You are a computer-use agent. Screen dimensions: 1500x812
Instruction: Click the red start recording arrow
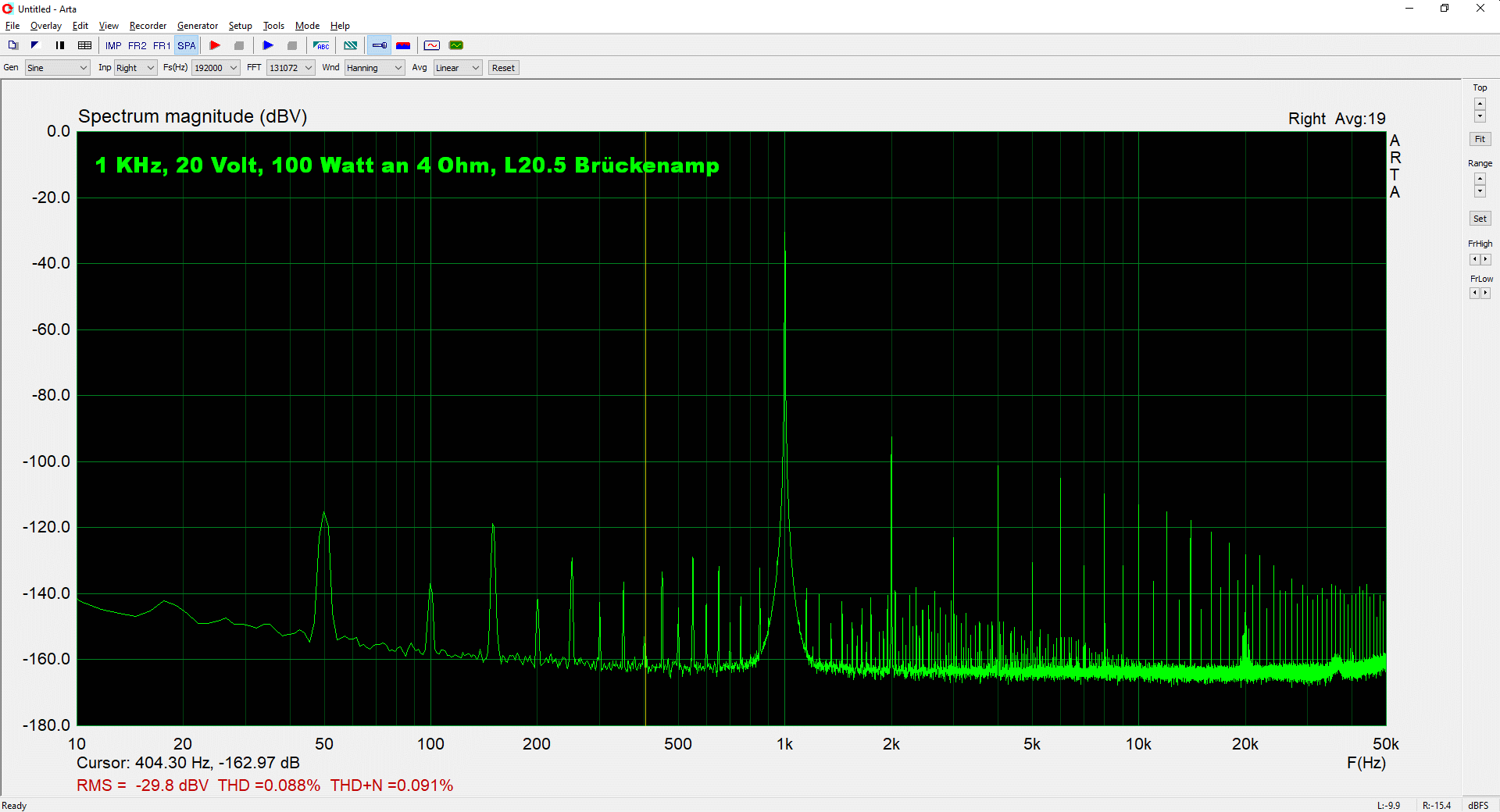click(215, 45)
